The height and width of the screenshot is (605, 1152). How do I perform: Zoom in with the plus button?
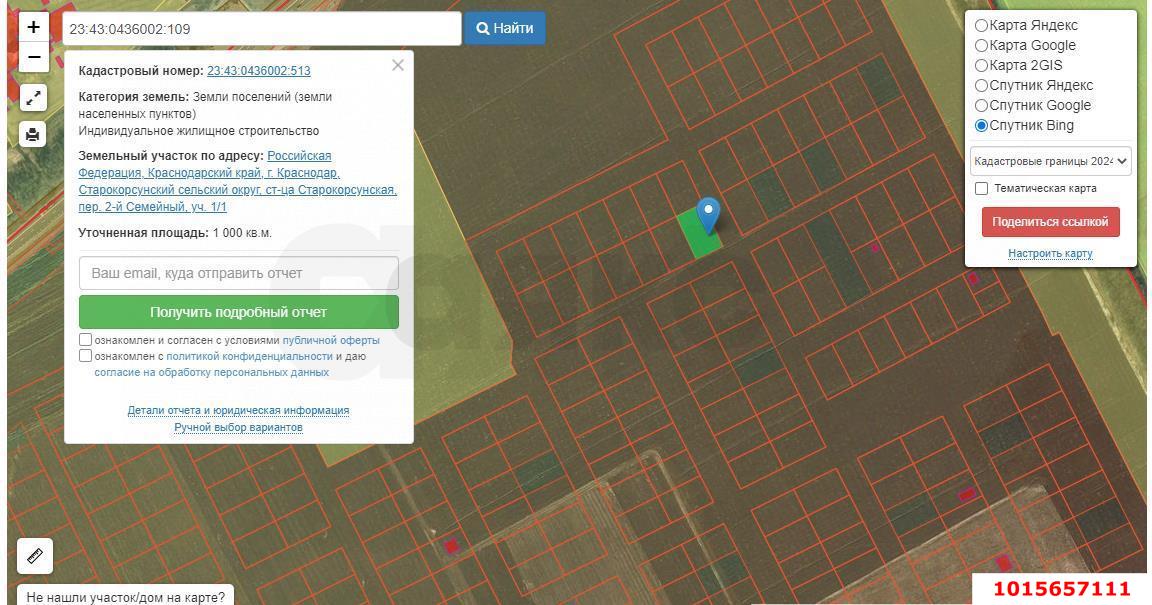coord(33,28)
